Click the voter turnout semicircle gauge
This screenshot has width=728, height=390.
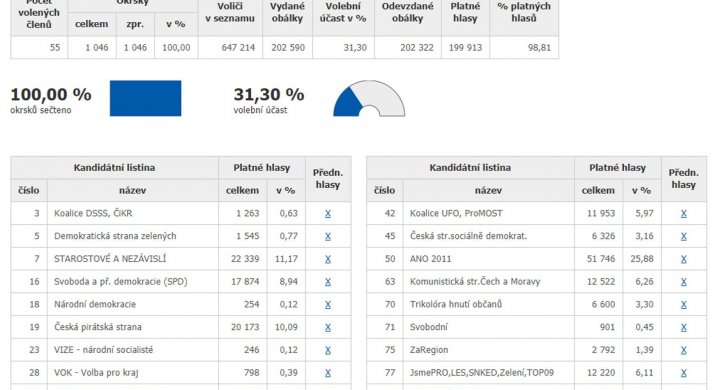click(x=369, y=98)
